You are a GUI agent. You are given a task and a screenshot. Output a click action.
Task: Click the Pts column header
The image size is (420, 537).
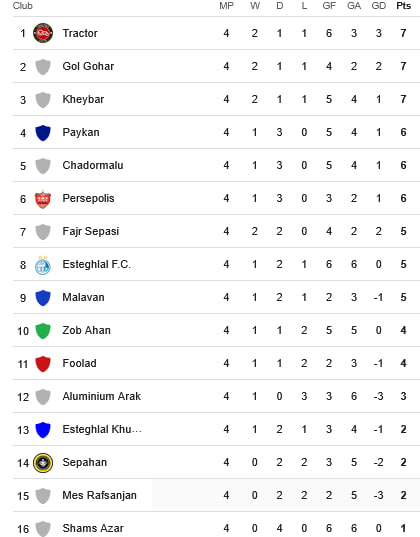(404, 6)
